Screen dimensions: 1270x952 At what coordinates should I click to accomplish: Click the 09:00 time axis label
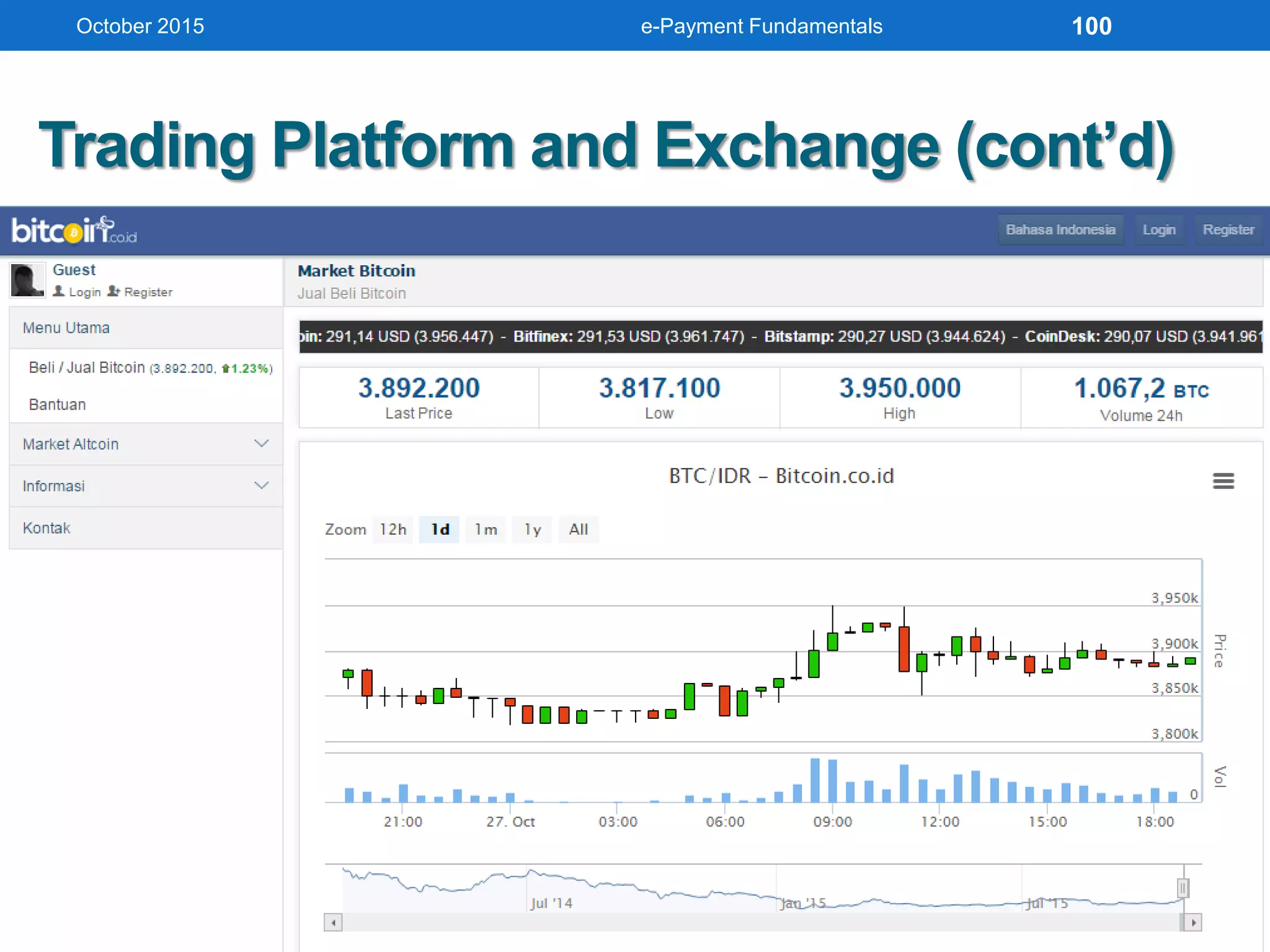[x=833, y=822]
